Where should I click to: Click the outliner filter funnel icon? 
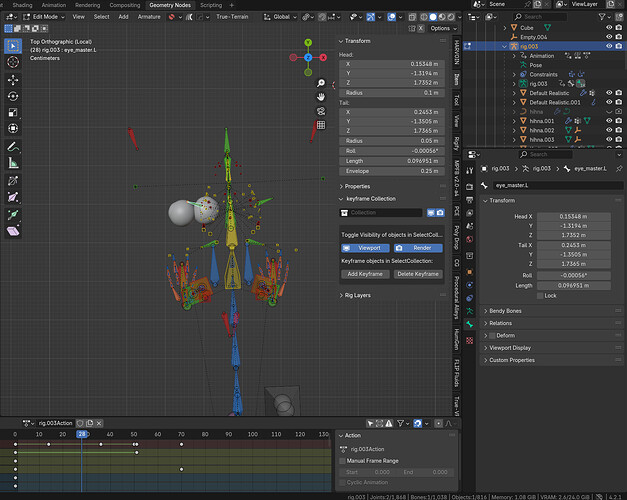(602, 16)
